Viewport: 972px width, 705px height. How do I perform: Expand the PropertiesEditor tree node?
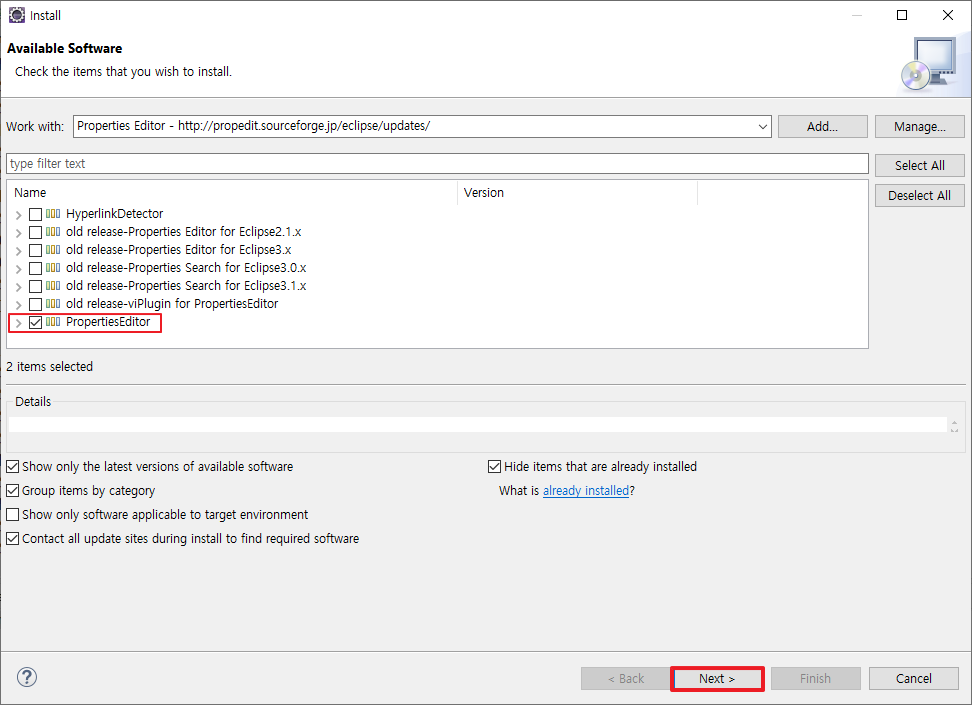click(19, 323)
